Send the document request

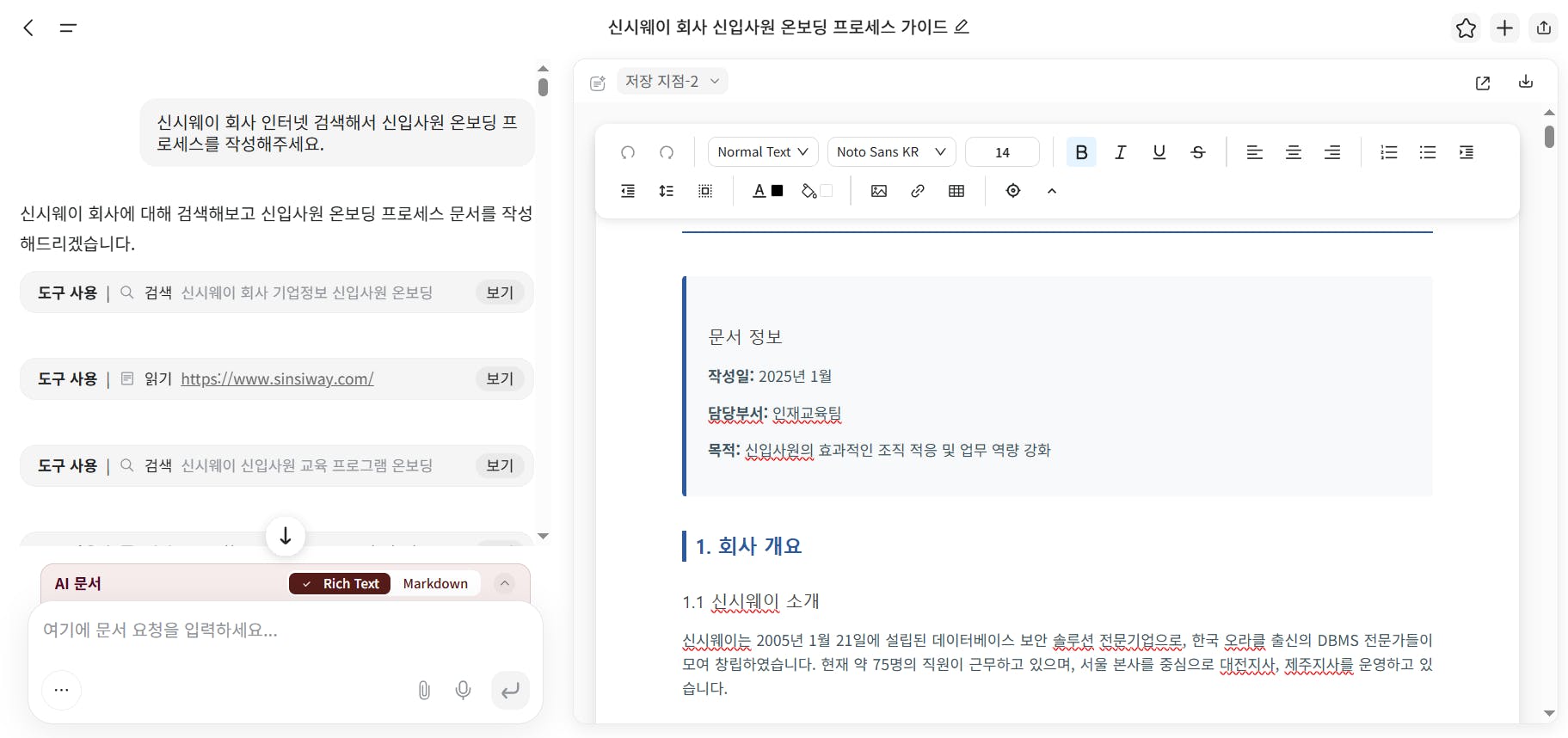coord(510,690)
